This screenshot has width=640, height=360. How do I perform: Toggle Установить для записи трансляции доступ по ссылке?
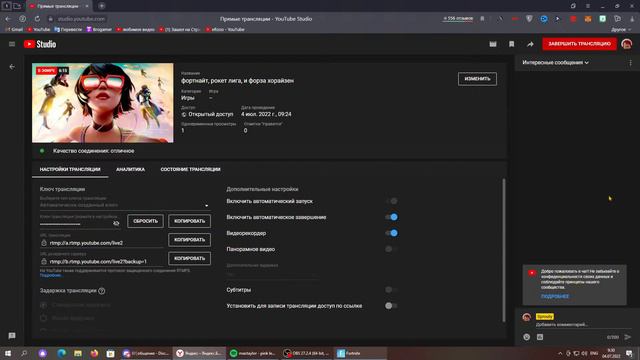[x=391, y=306]
